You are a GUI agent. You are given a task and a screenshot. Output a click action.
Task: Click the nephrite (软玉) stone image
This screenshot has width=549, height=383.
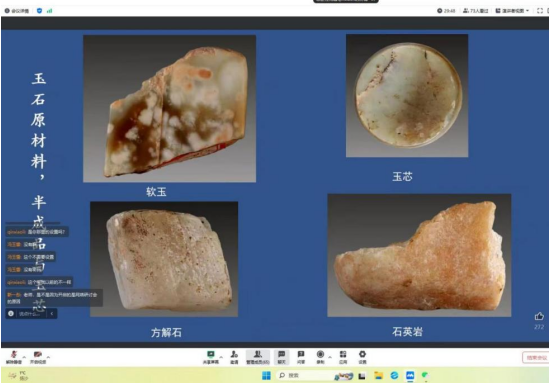tap(169, 109)
